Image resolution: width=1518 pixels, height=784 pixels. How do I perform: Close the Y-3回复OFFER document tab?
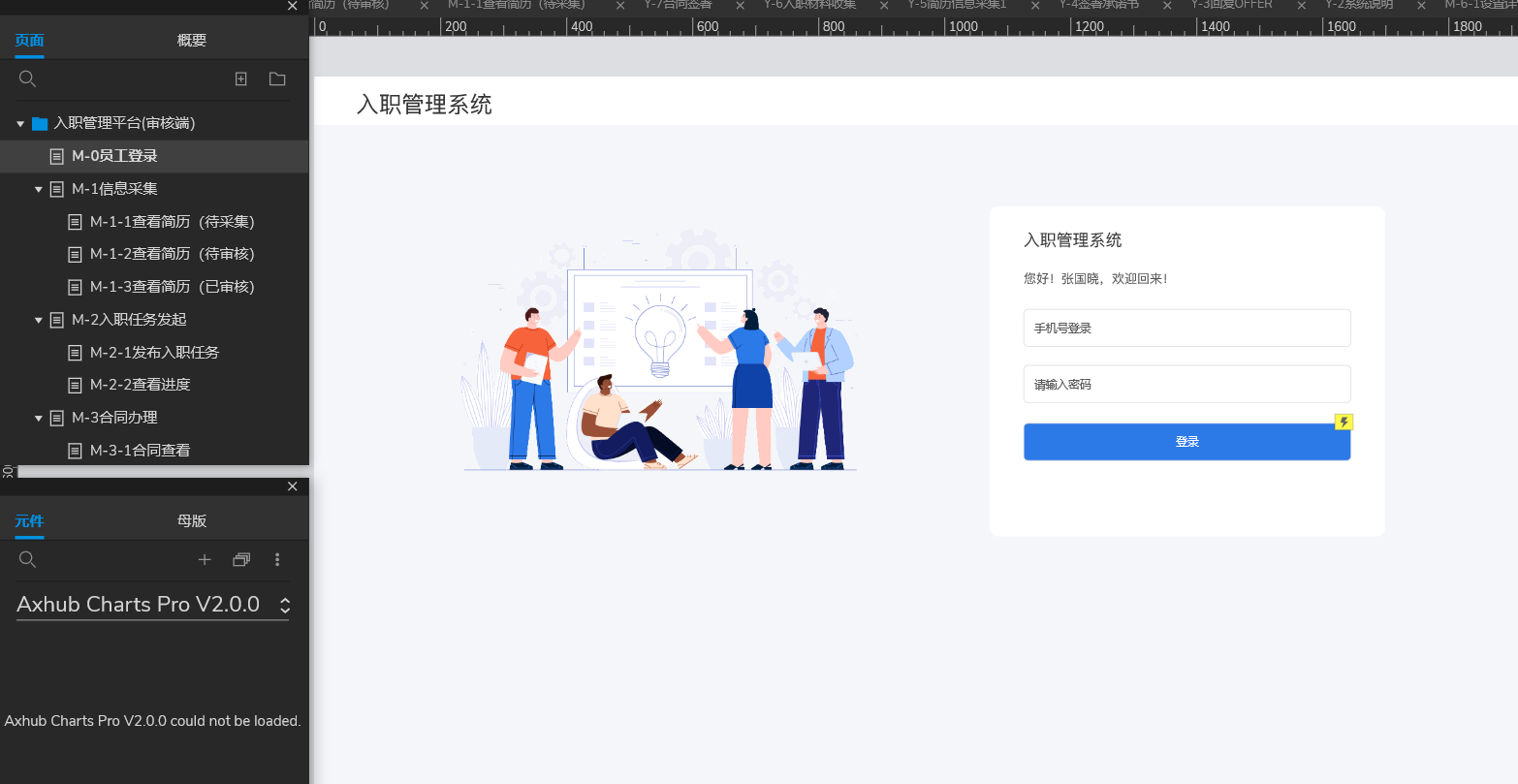(x=1302, y=6)
